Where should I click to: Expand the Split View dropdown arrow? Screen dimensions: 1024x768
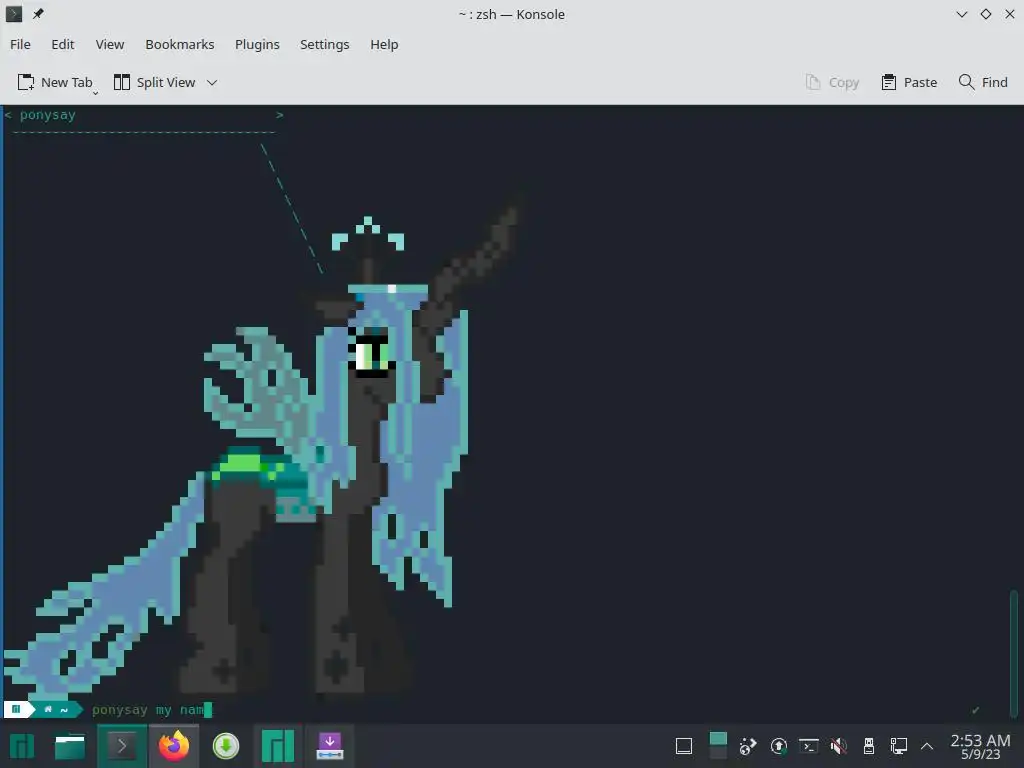tap(212, 82)
